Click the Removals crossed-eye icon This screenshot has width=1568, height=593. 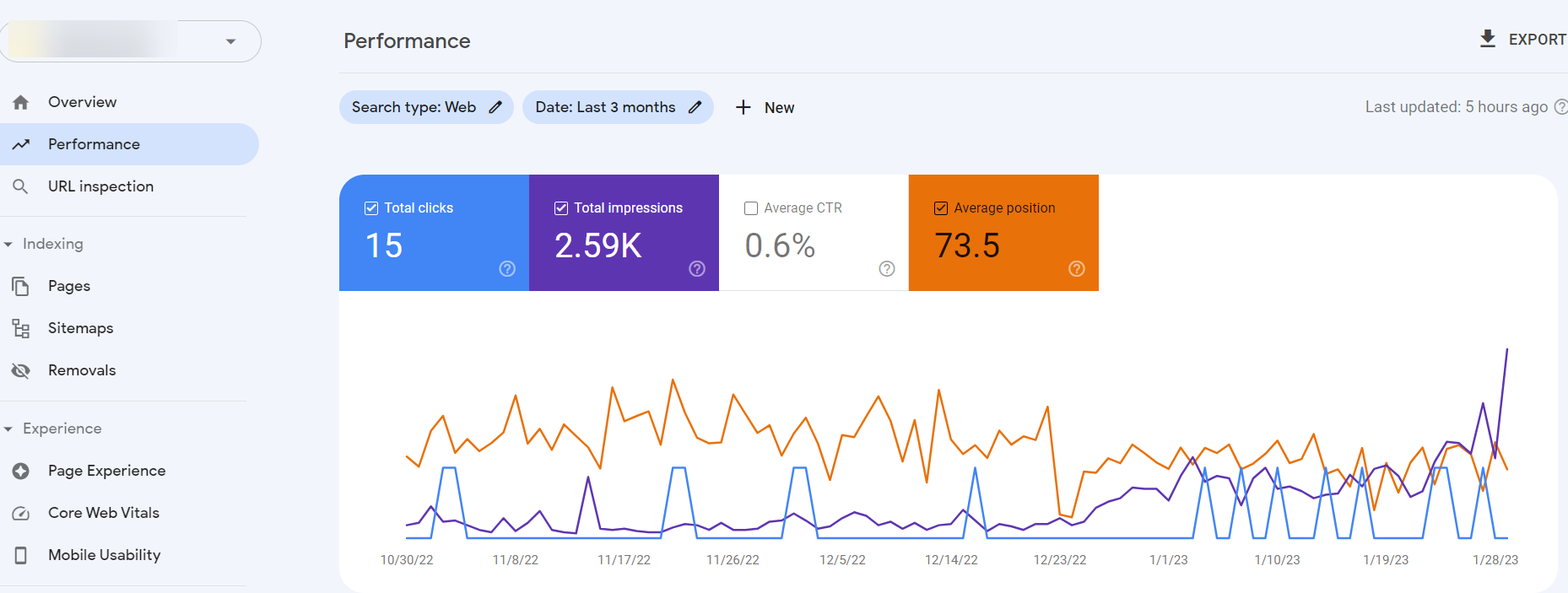point(21,370)
